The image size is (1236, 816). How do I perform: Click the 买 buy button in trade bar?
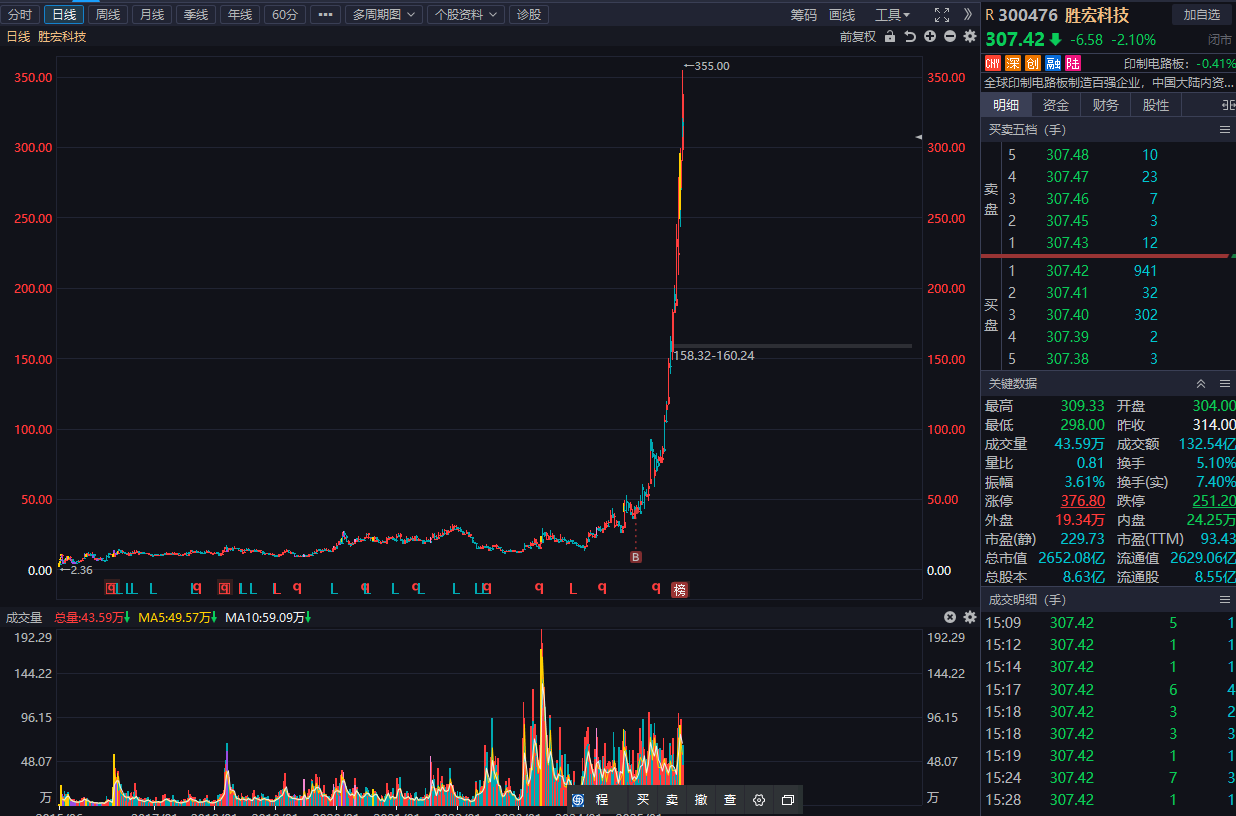pos(643,800)
